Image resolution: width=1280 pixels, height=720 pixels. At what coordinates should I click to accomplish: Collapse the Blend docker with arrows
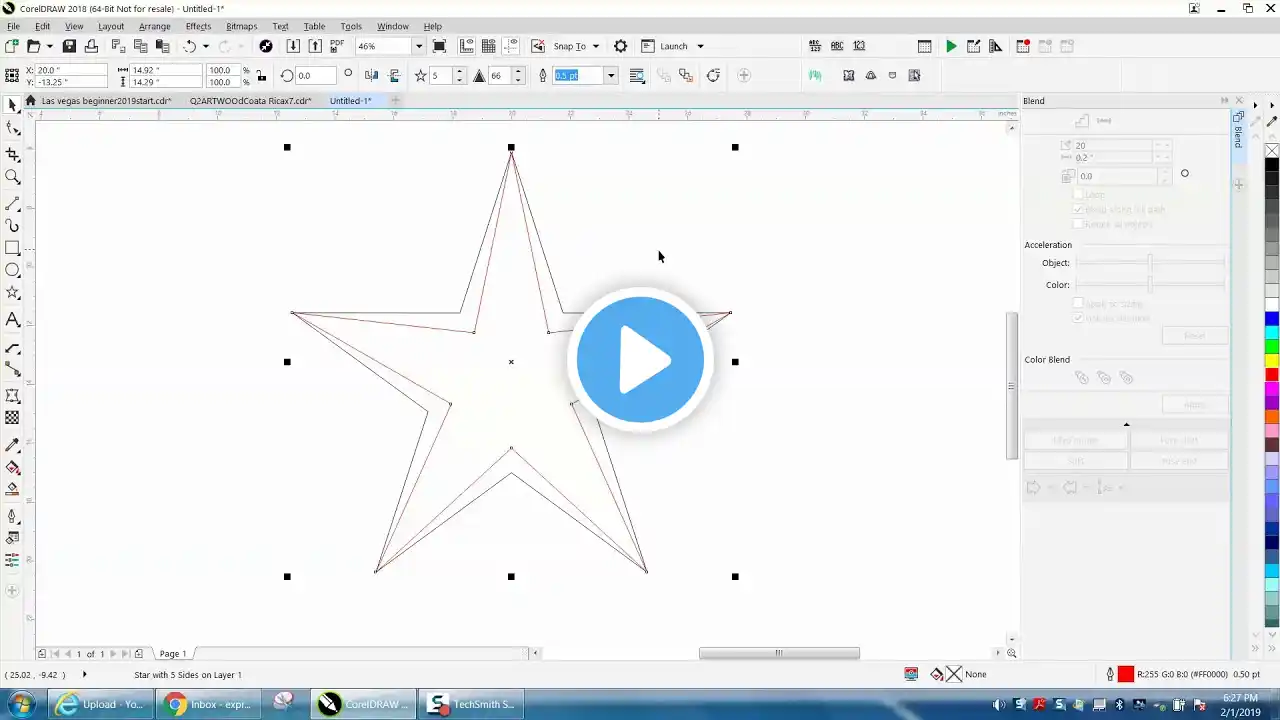[x=1225, y=101]
